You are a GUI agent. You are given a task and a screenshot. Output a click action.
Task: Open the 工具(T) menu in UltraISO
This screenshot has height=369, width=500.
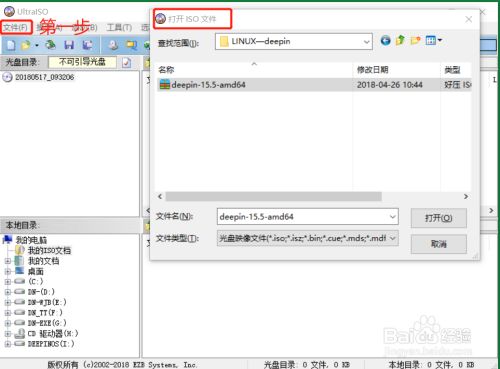point(119,27)
